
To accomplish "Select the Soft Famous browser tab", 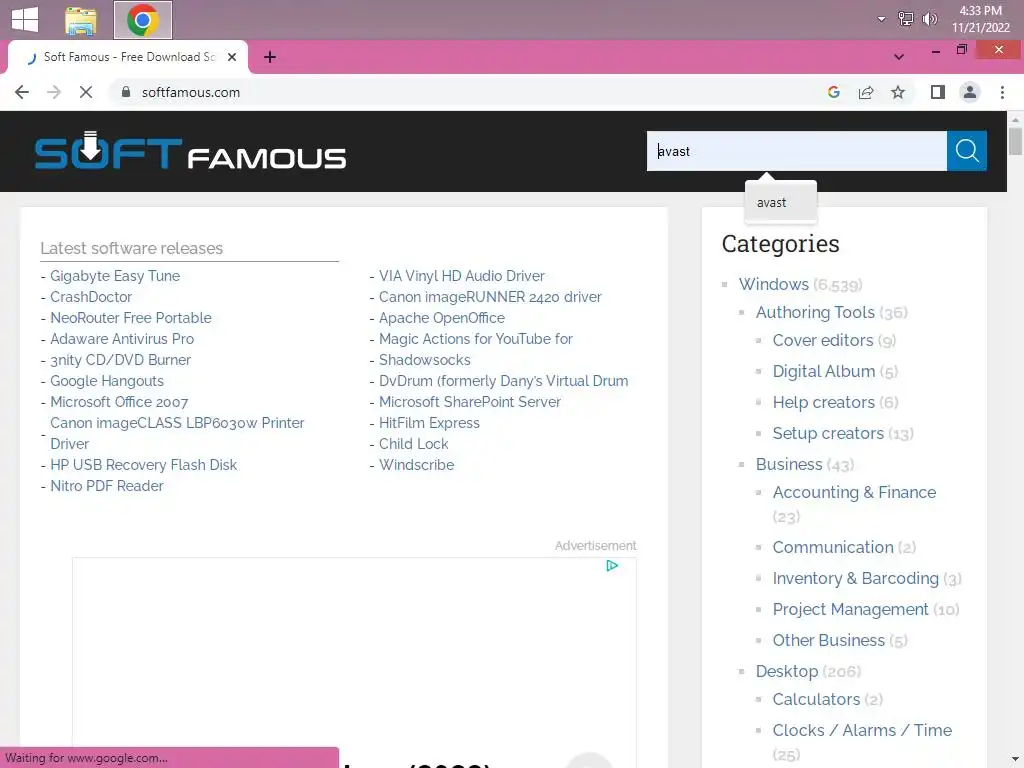I will coord(128,57).
